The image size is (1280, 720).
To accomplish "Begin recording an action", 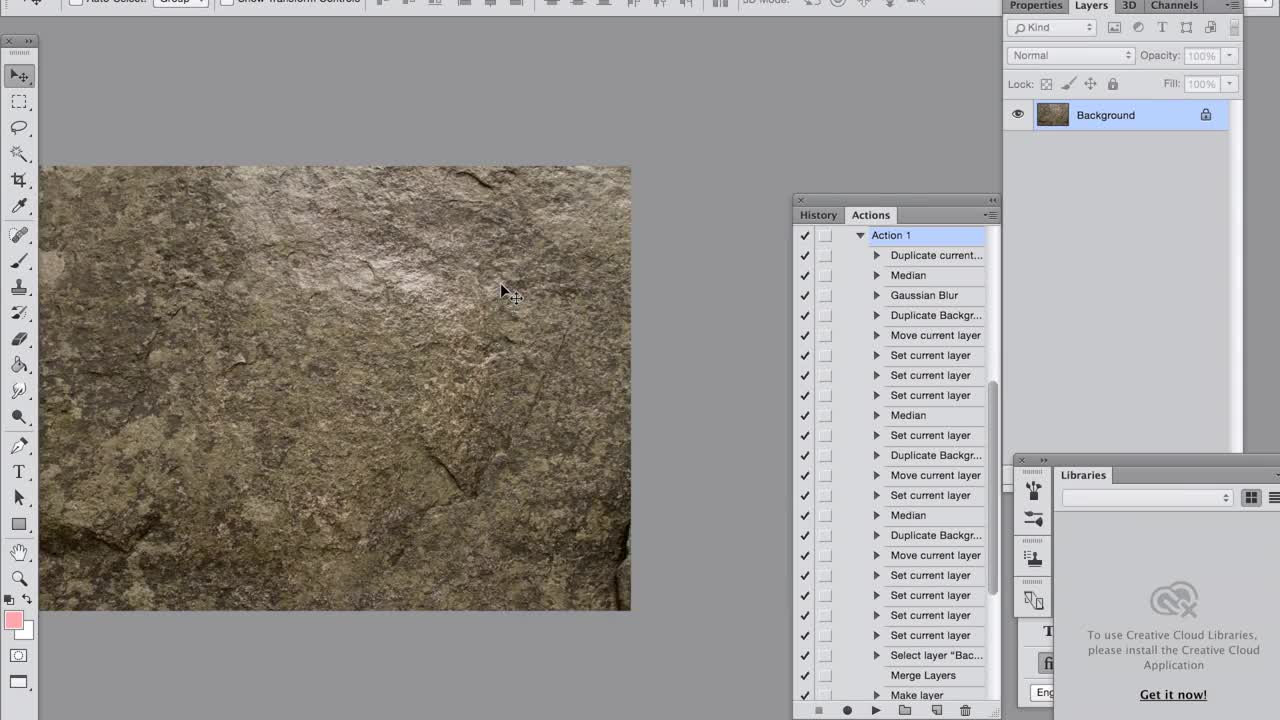I will coord(846,710).
